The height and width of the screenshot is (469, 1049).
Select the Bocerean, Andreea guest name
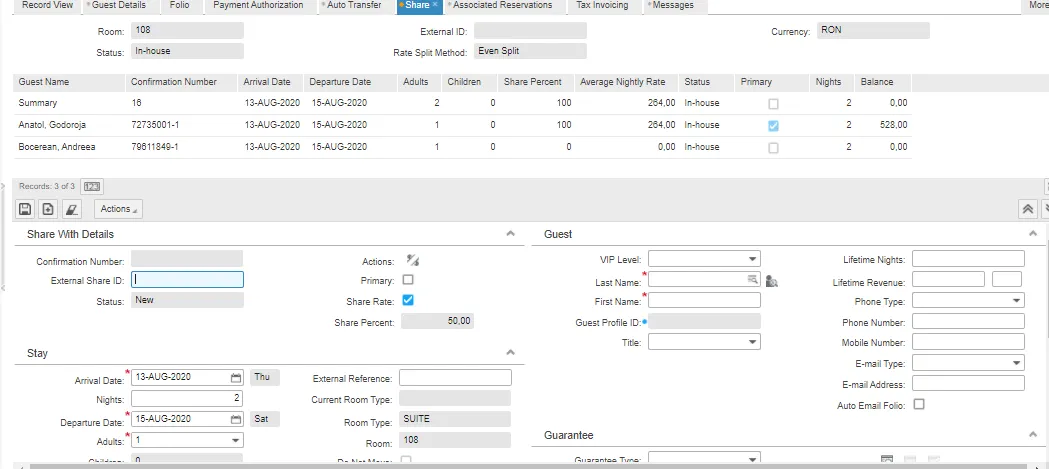point(57,147)
